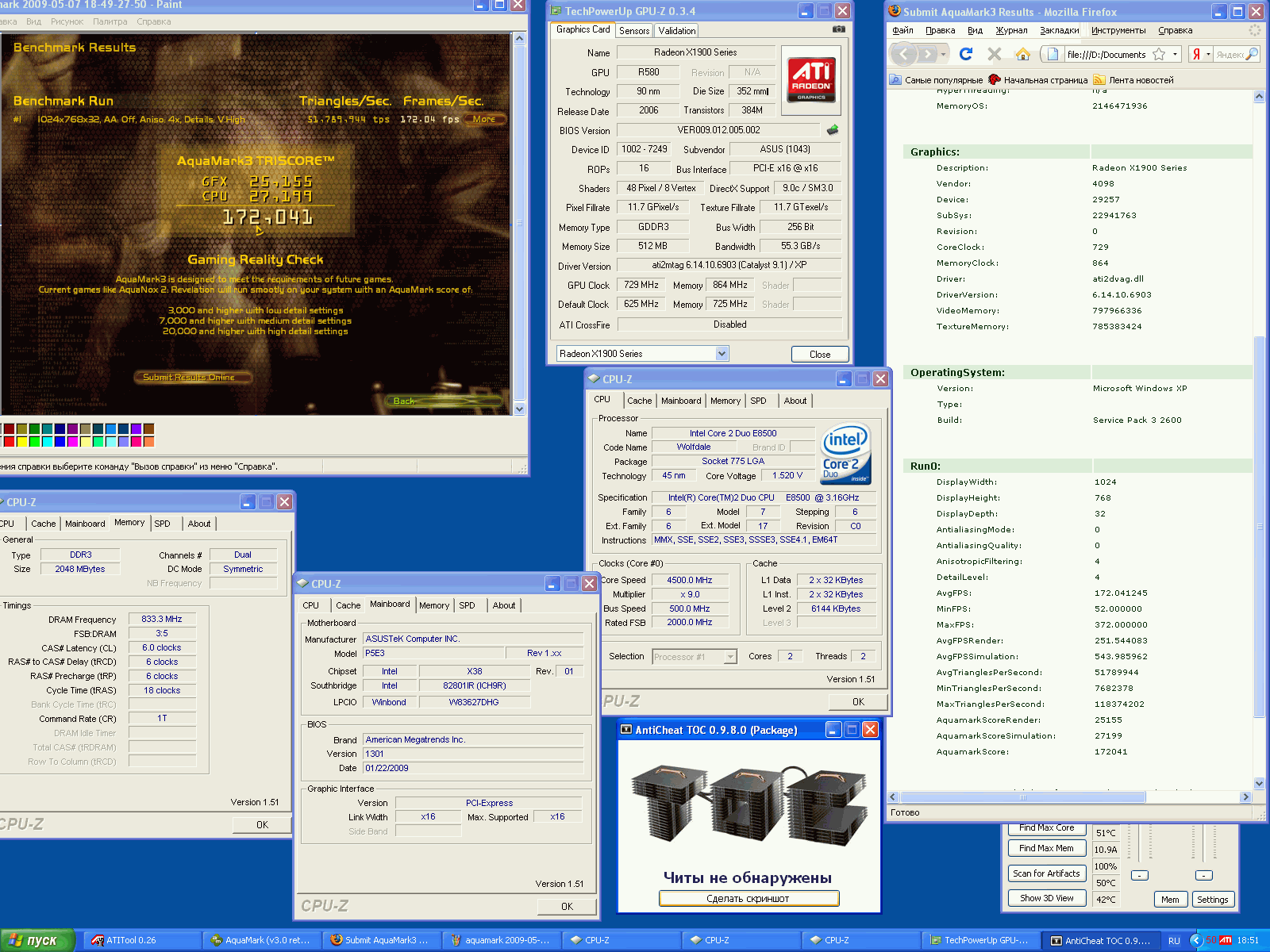
Task: Click the left minus button under ATITool sliders
Action: click(x=1140, y=875)
